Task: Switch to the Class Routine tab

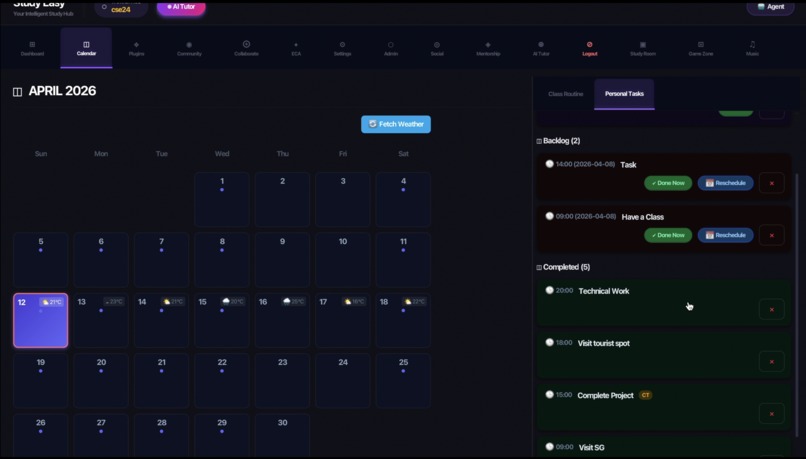Action: (565, 94)
